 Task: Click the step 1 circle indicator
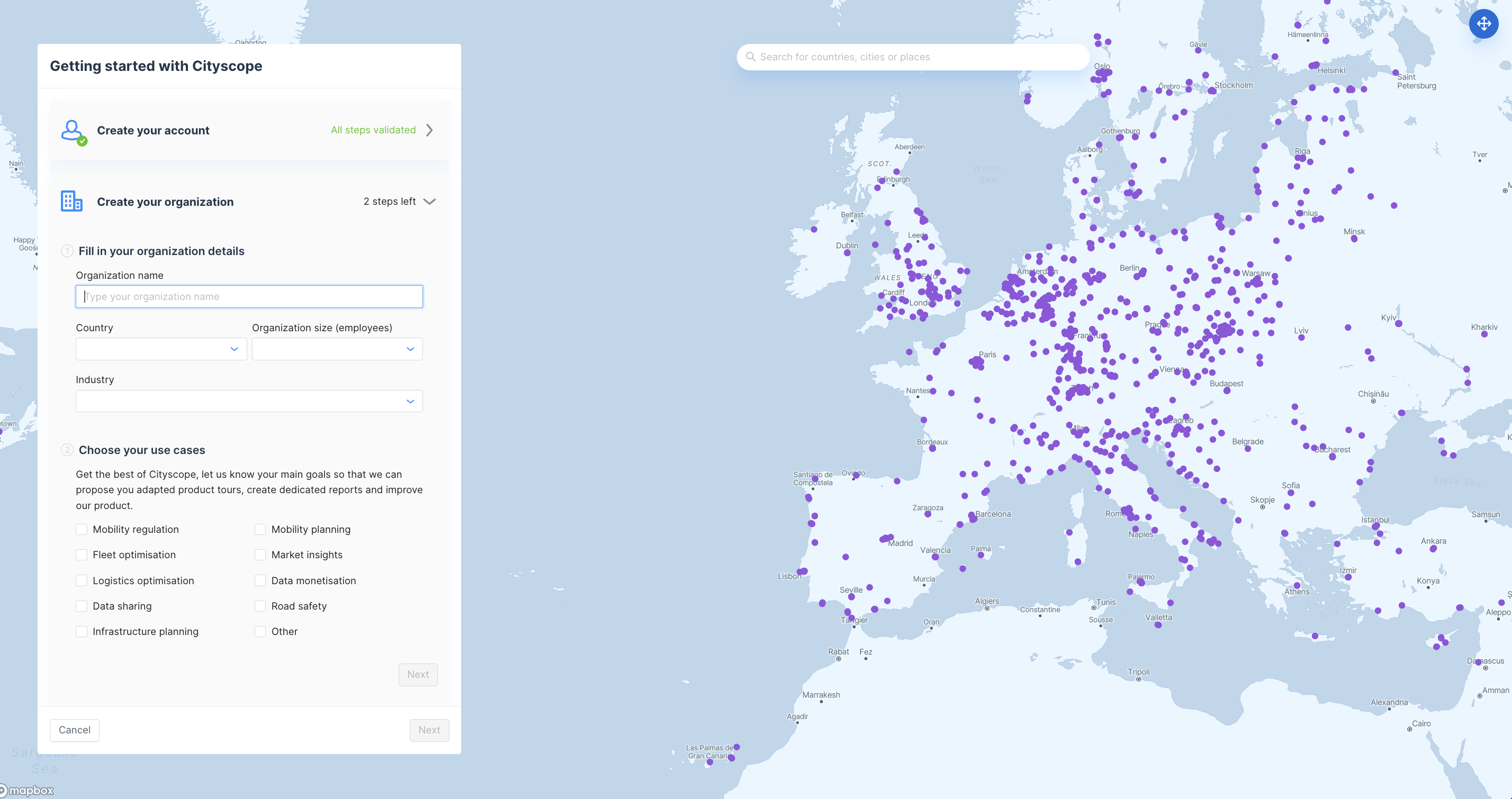click(x=67, y=251)
